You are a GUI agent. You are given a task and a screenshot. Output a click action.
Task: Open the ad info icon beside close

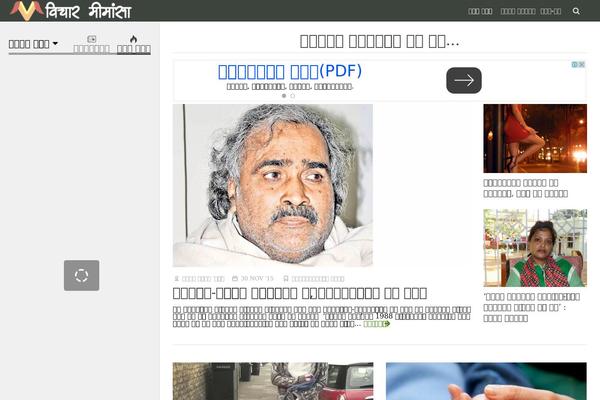point(575,64)
